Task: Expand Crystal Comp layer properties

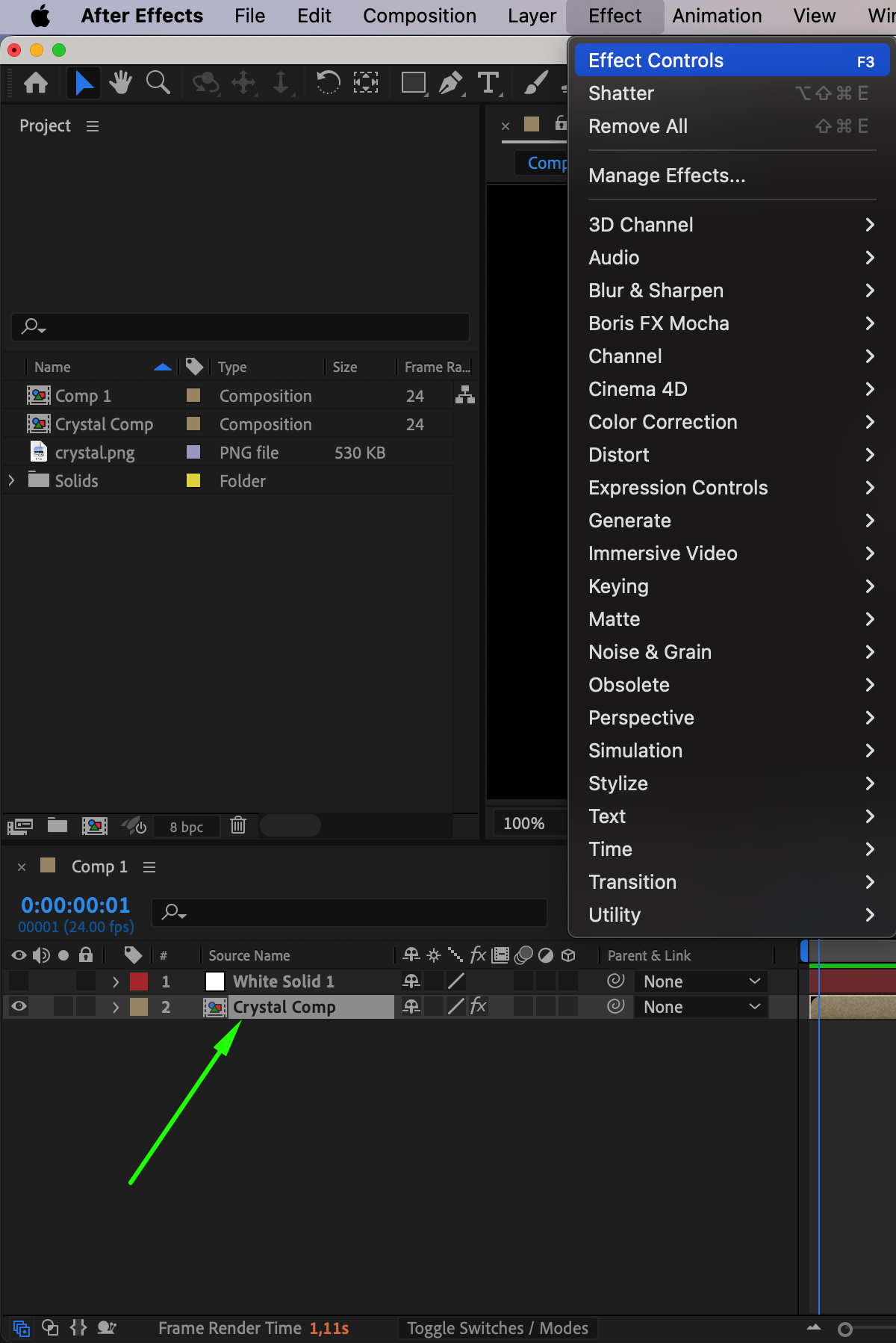Action: pyautogui.click(x=116, y=1006)
